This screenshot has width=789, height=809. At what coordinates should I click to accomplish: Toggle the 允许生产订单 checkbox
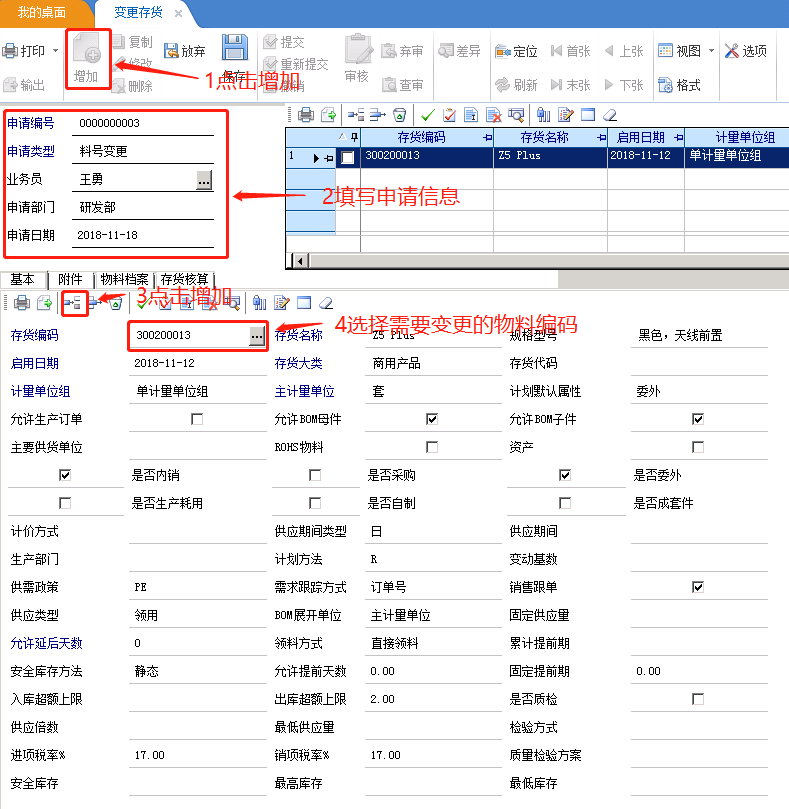197,419
